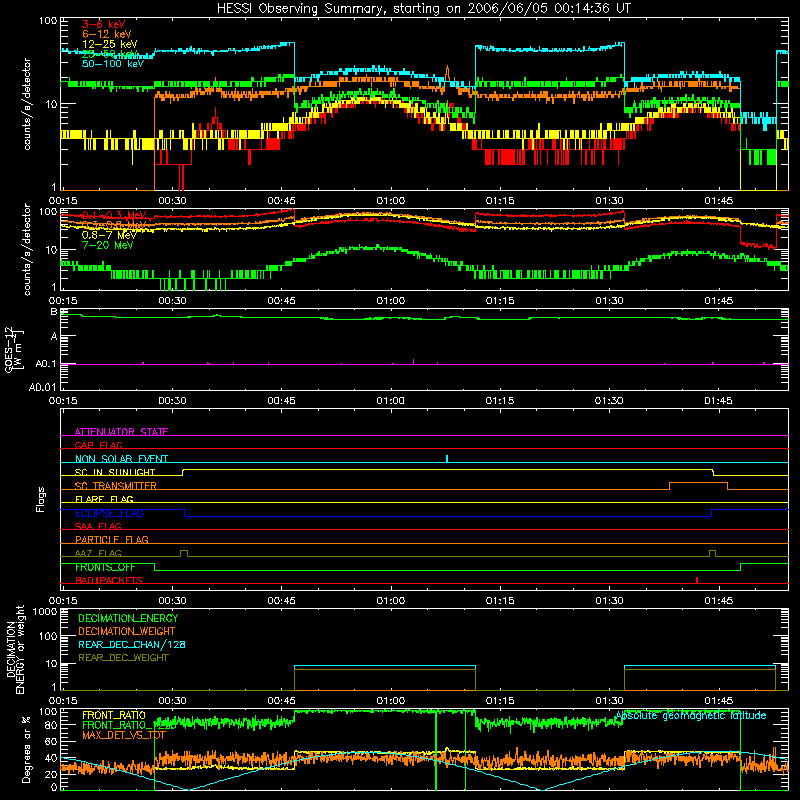Select the DECIMATION_WEIGHT legend label
Image resolution: width=800 pixels, height=800 pixels.
click(127, 631)
